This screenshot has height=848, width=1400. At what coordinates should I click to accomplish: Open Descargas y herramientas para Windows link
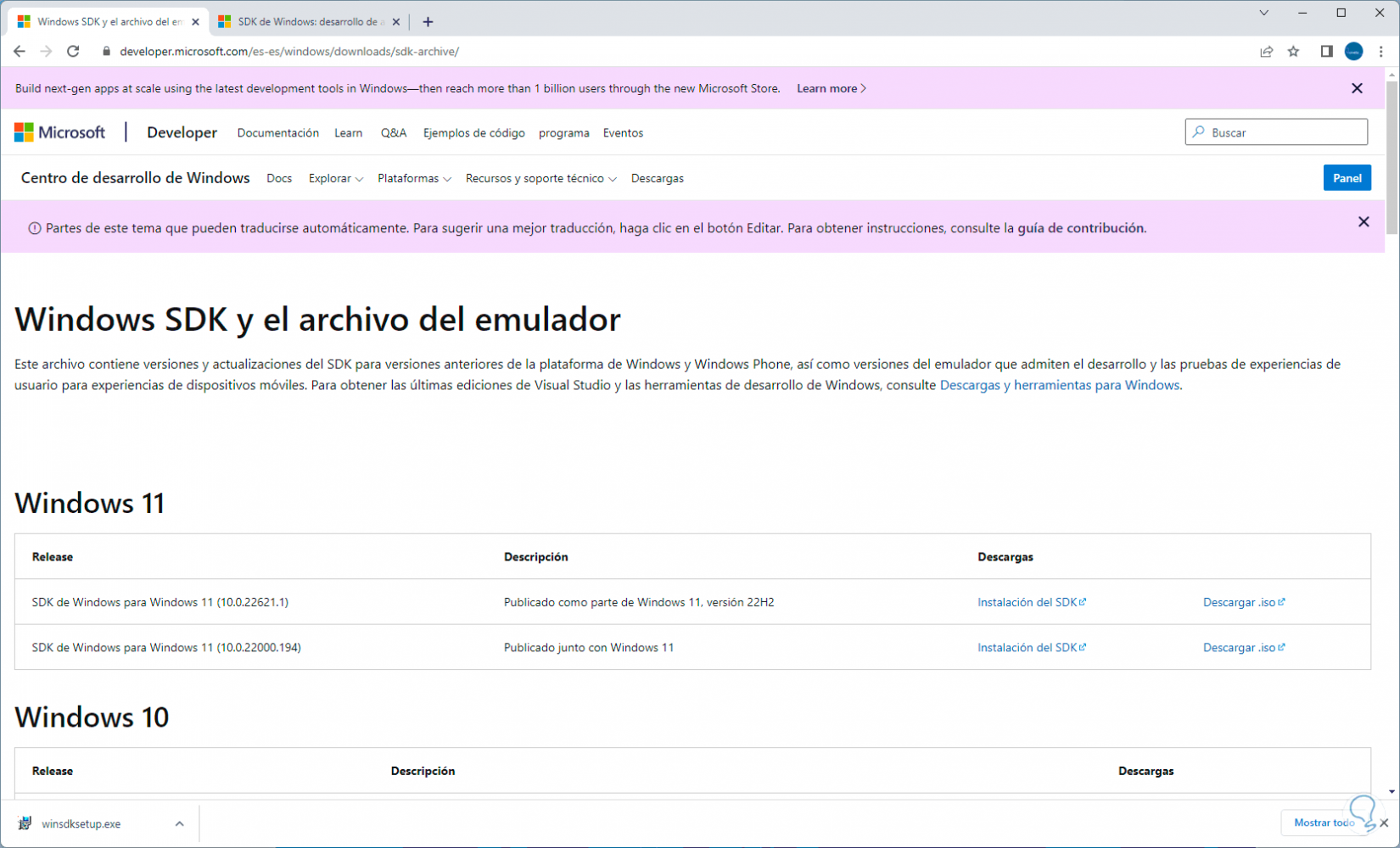pos(1060,385)
